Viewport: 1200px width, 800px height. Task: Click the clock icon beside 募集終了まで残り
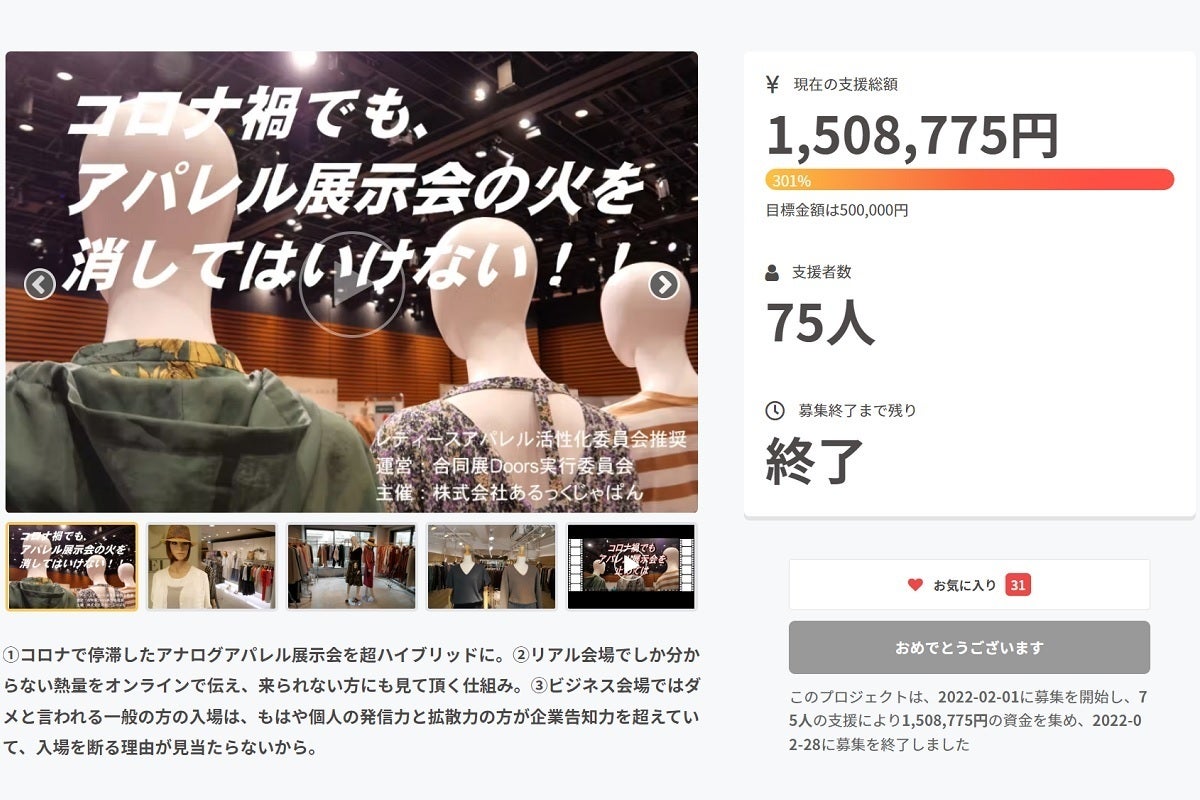(x=774, y=410)
